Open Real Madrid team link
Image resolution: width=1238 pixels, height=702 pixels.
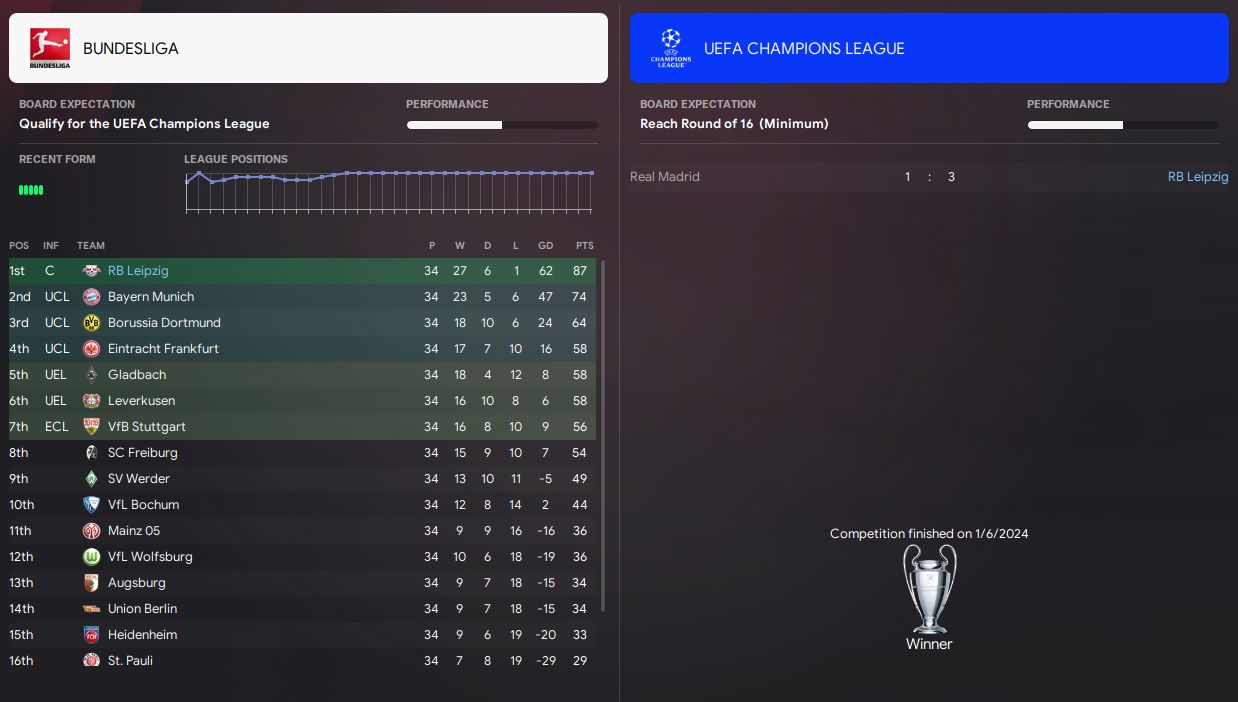pos(665,177)
